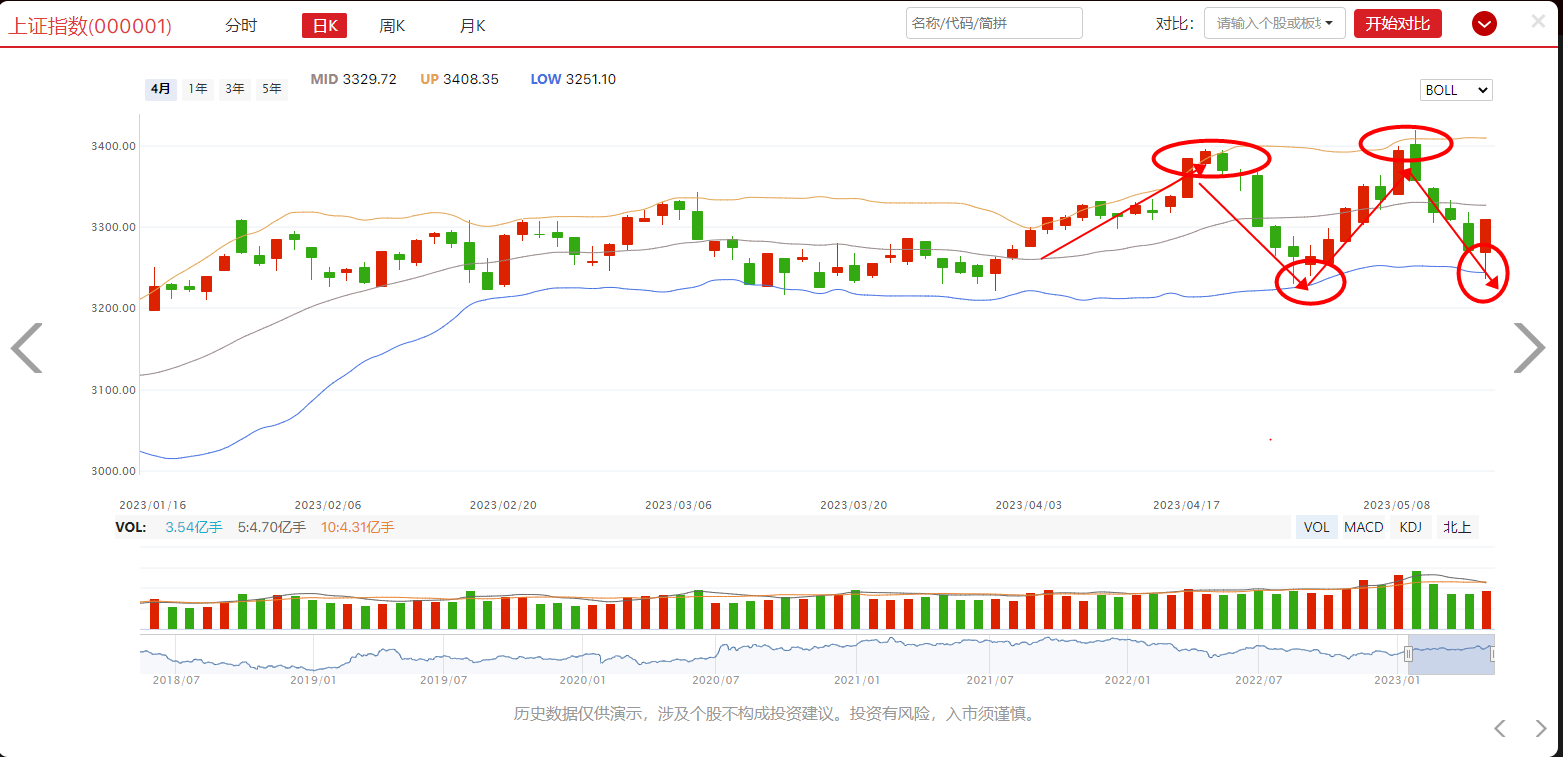Click the 2023/03/06 date axis label

pyautogui.click(x=678, y=505)
